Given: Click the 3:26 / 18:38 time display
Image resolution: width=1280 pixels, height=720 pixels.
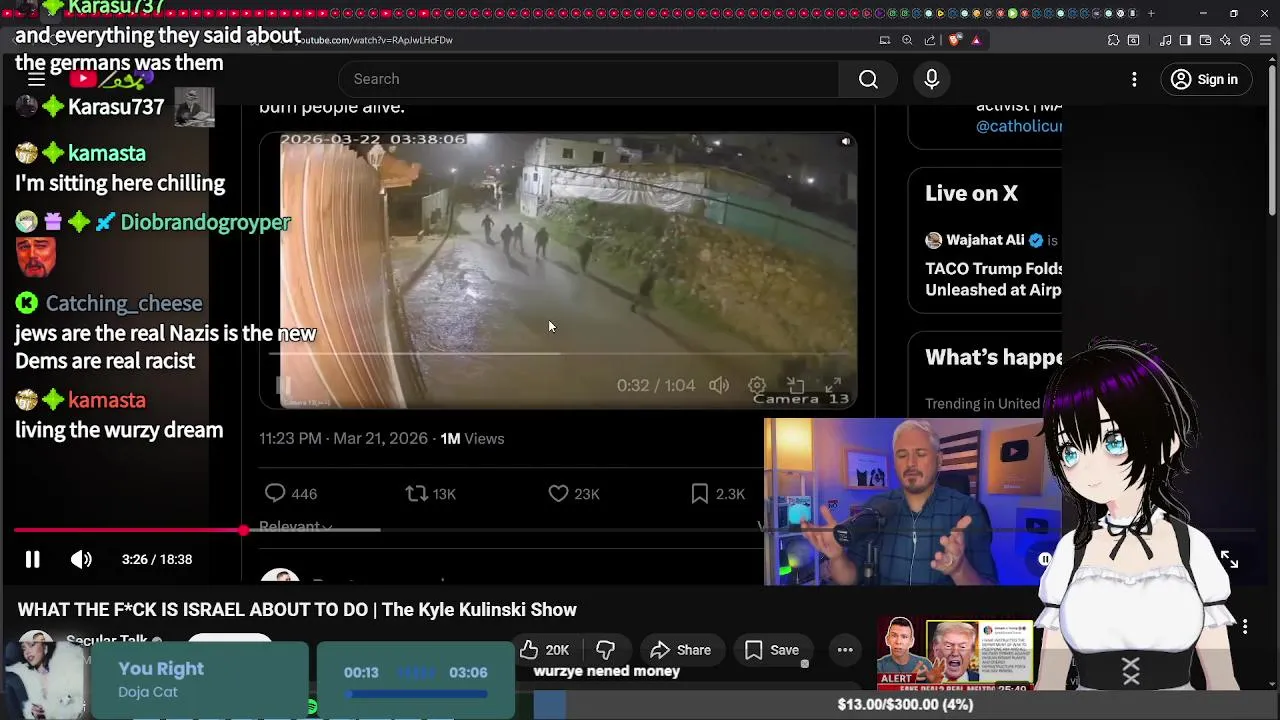Looking at the screenshot, I should (157, 560).
